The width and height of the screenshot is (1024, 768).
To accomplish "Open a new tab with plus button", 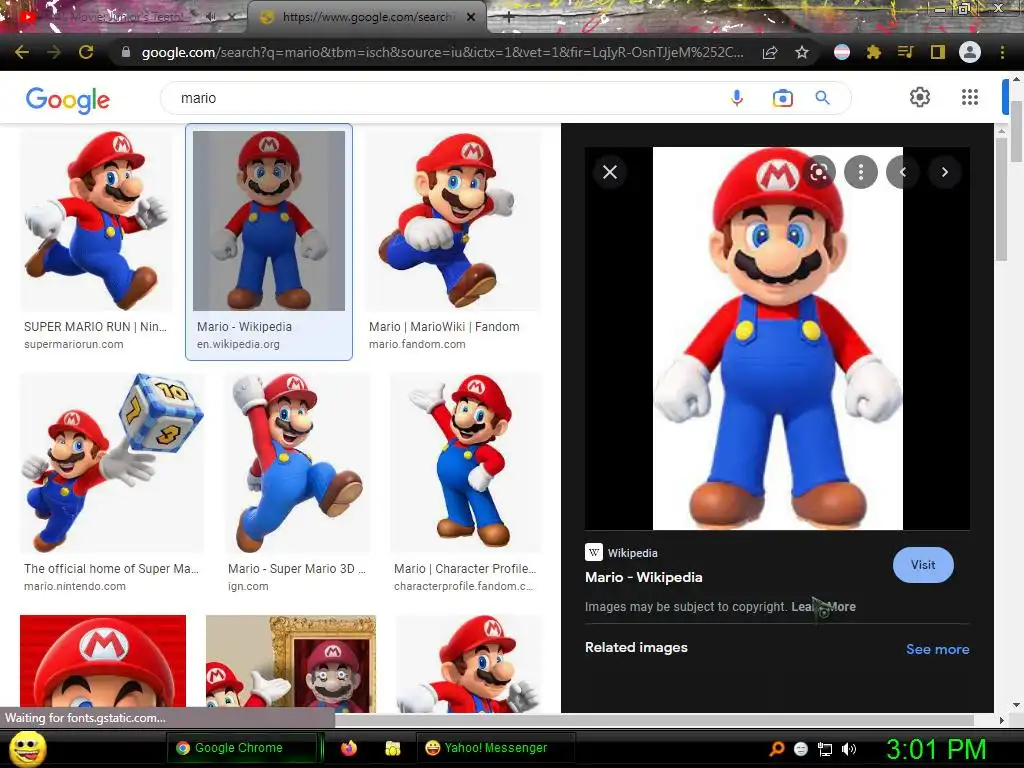I will coord(509,18).
